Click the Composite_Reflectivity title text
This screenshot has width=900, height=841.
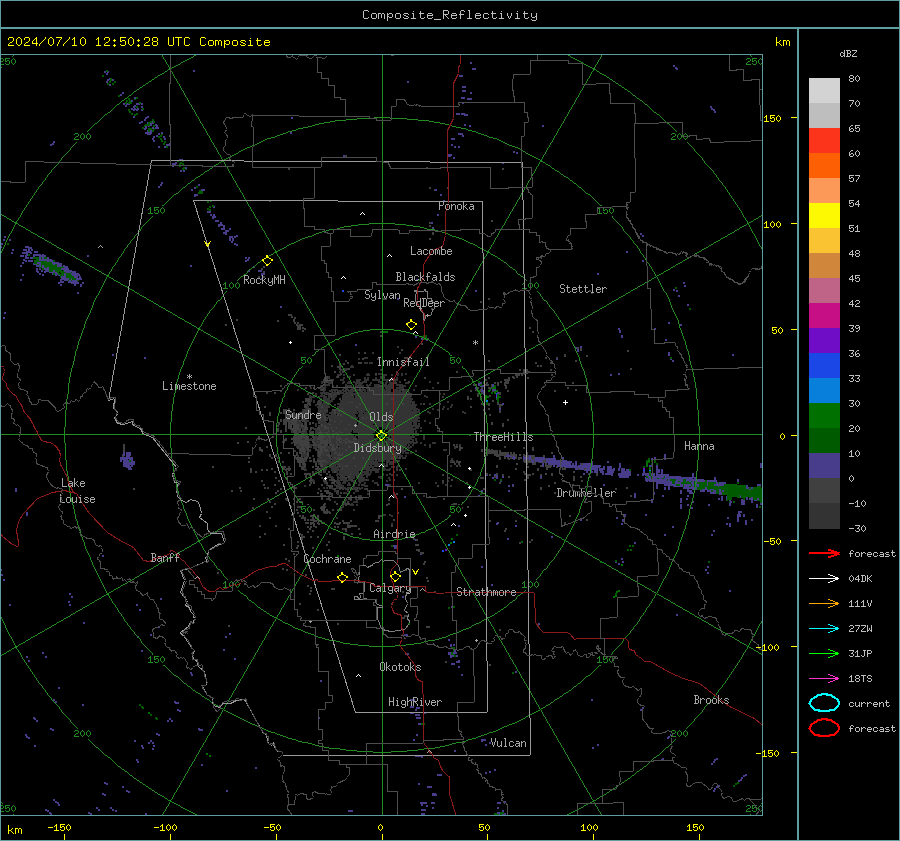[449, 15]
